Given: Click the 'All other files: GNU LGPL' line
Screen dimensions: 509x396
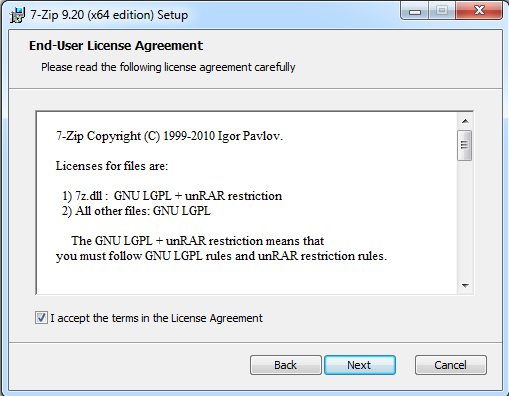Looking at the screenshot, I should pos(136,211).
